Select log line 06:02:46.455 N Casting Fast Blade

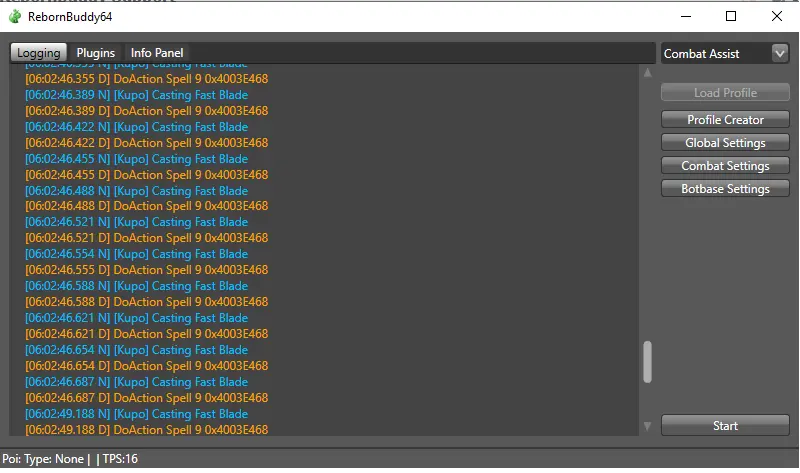(136, 159)
